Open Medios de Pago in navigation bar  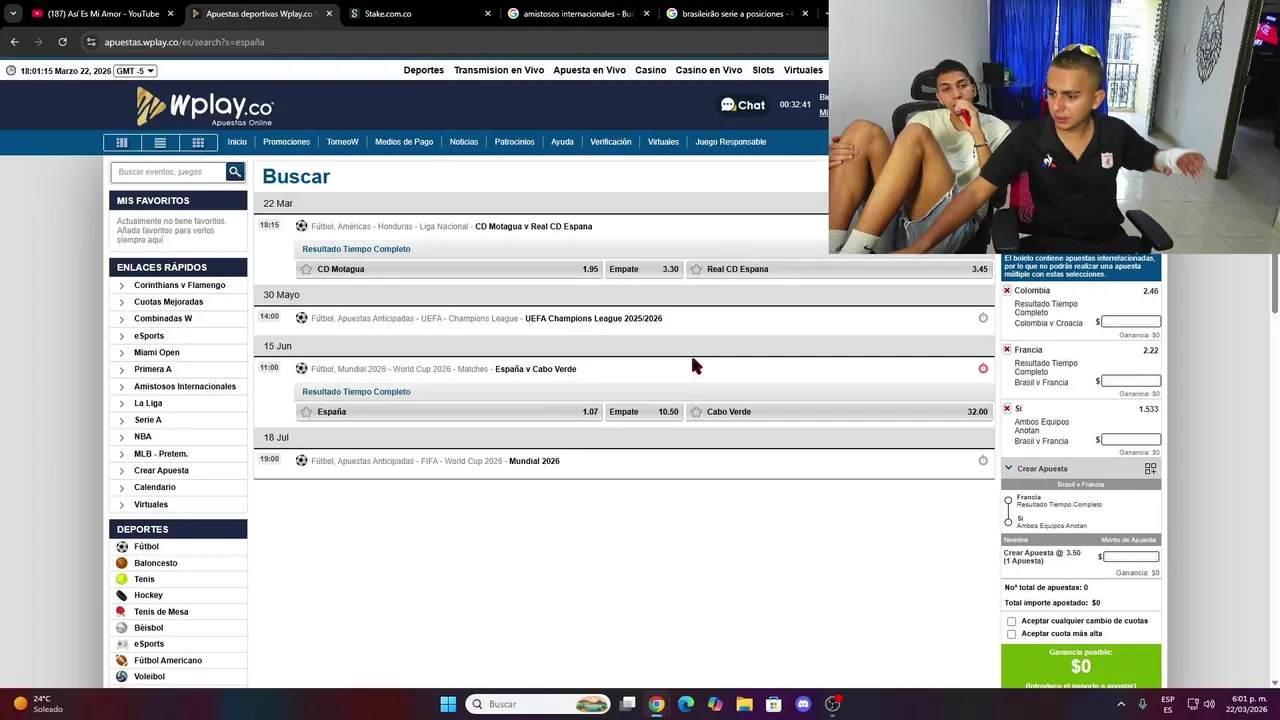pos(404,142)
